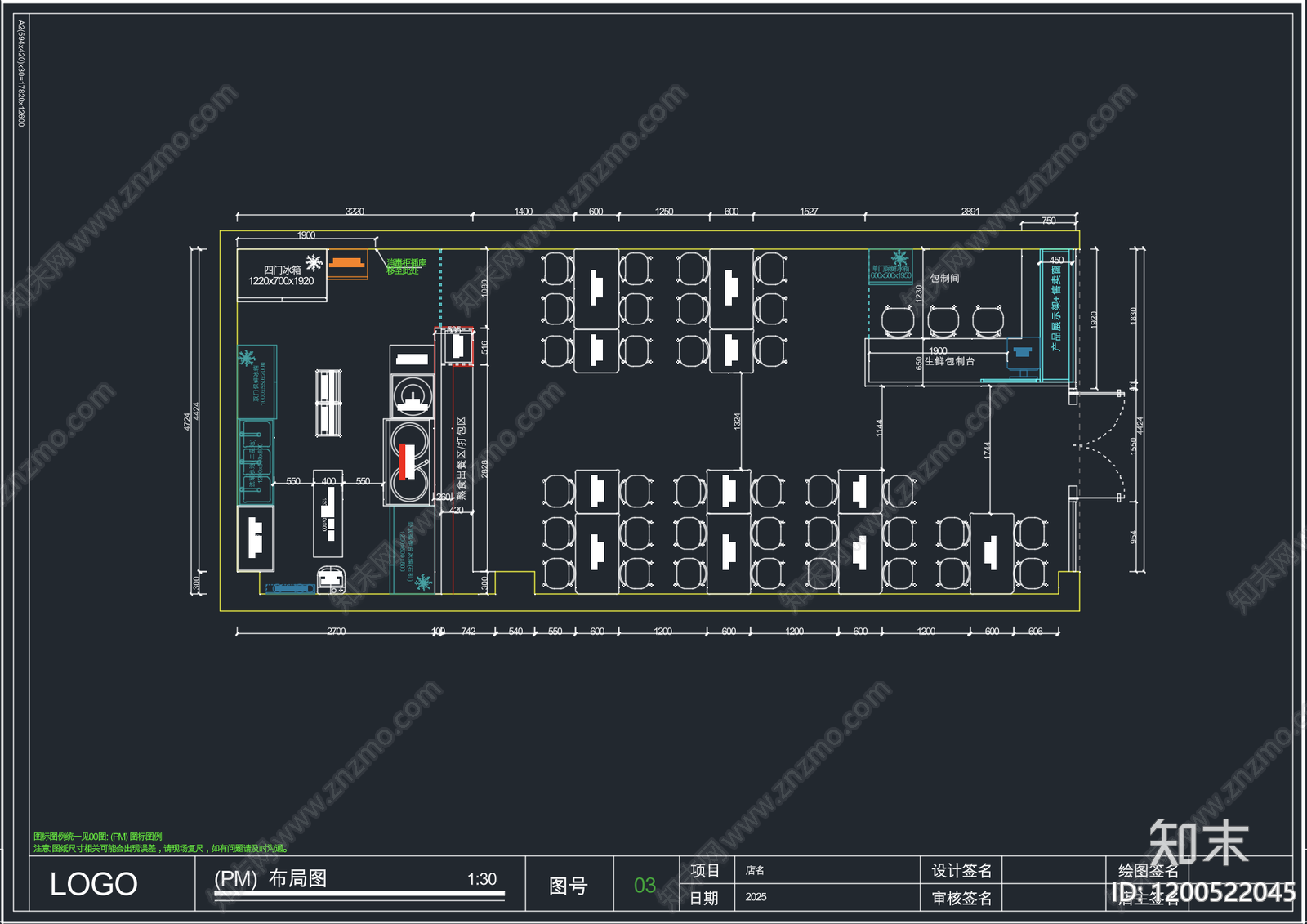Click the 954 dimension on right side
Screen dimensions: 1307x924
point(1133,537)
